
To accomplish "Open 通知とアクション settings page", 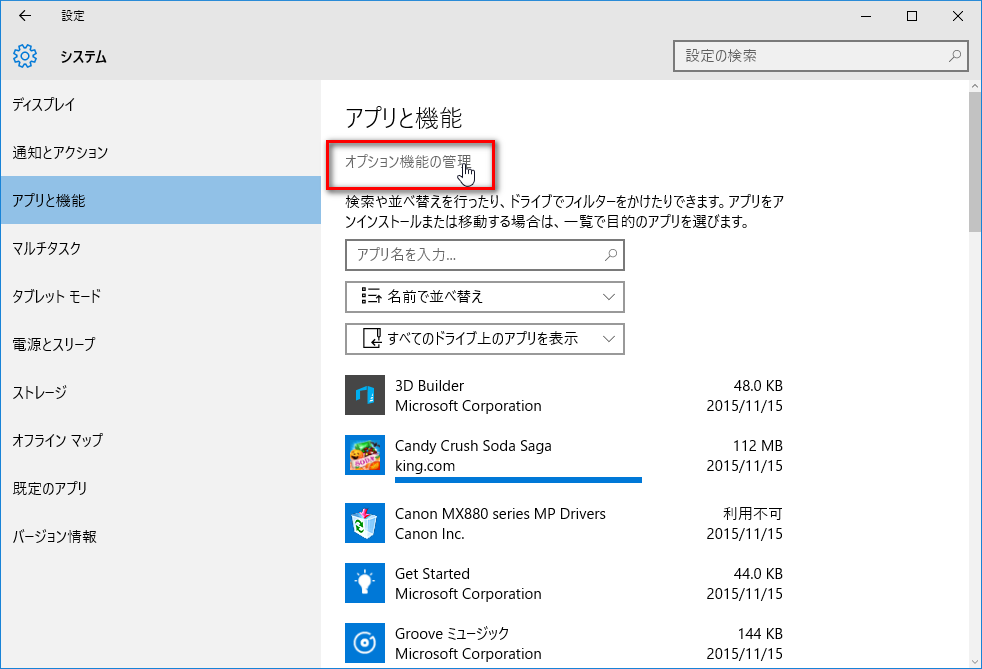I will click(161, 152).
